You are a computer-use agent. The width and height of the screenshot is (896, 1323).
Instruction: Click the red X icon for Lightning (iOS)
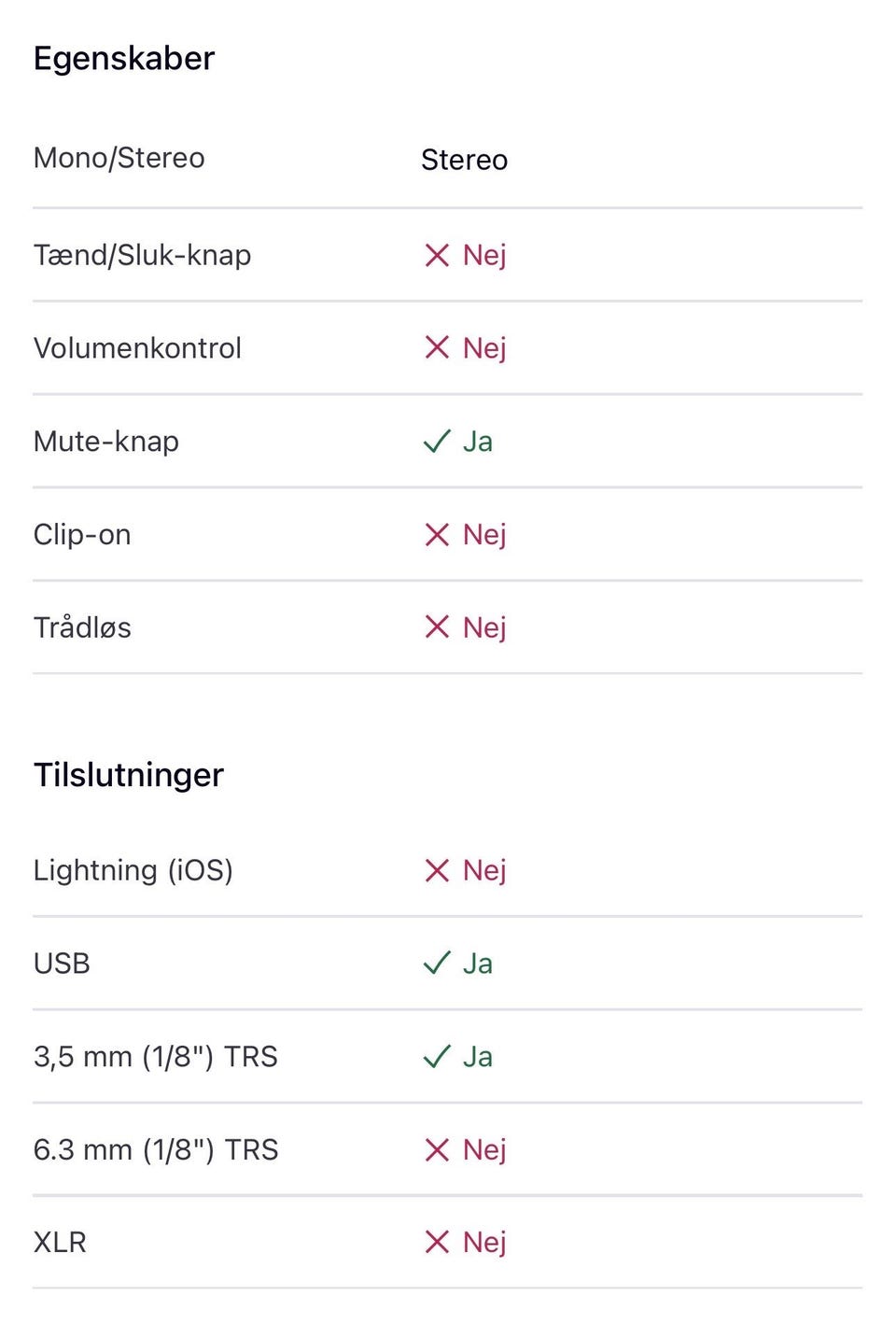point(437,870)
